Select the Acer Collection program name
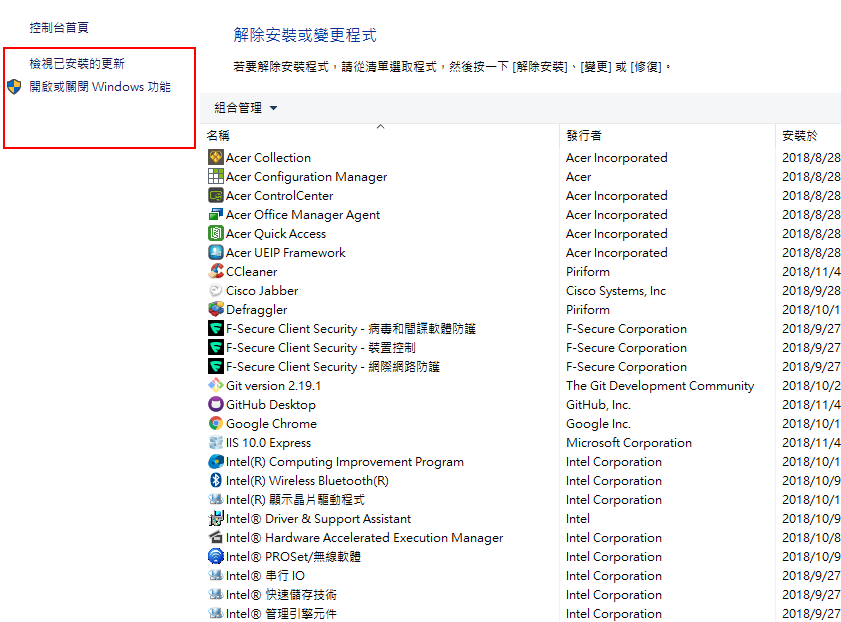Image resolution: width=841 pixels, height=622 pixels. coord(268,158)
